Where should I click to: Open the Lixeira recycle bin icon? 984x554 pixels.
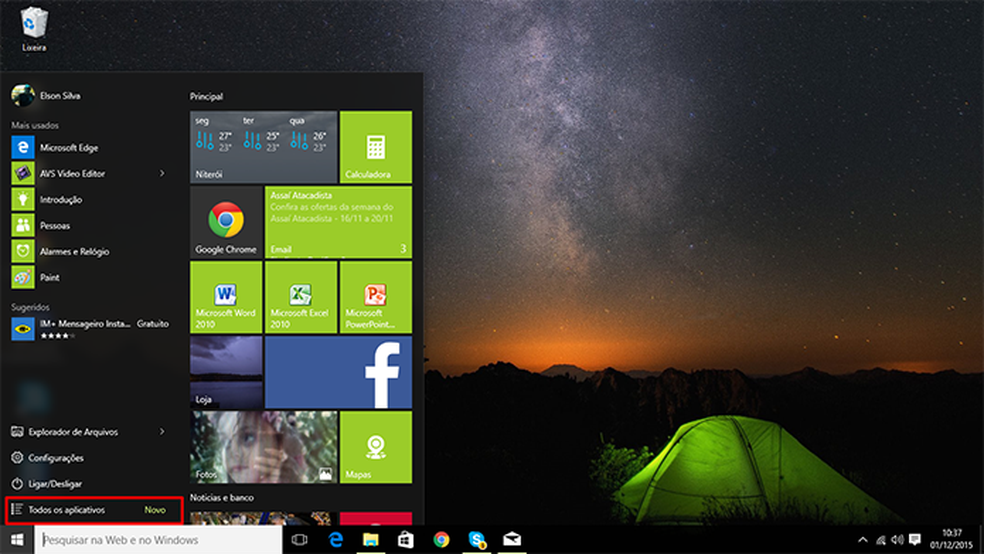[34, 29]
